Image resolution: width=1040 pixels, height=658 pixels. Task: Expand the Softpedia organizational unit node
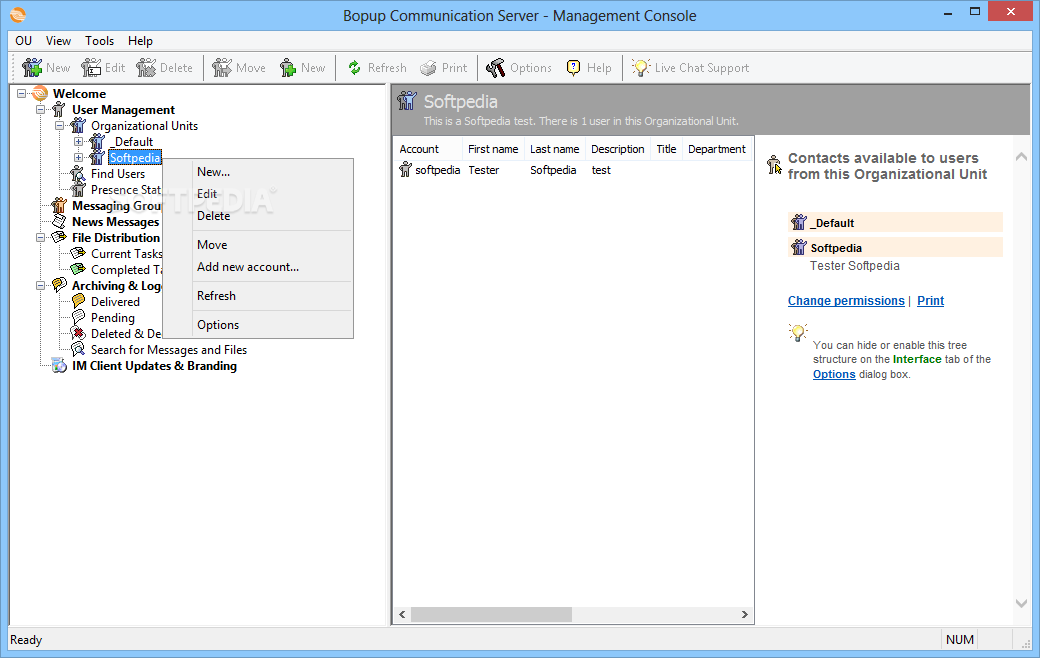click(78, 158)
